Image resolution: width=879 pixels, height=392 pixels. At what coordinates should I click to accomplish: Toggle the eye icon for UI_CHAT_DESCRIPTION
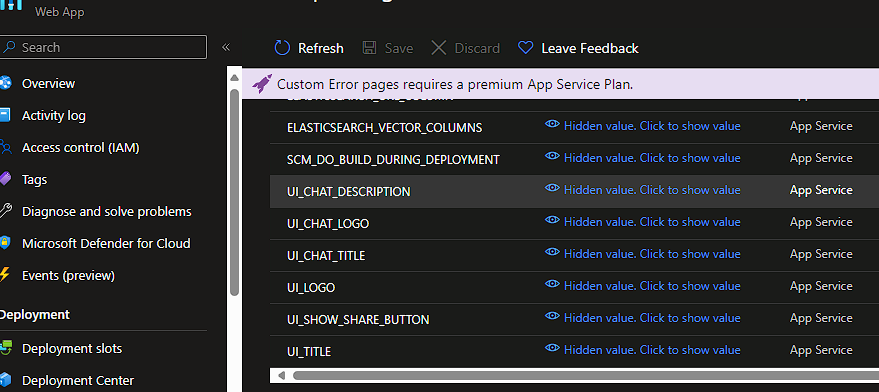[552, 189]
